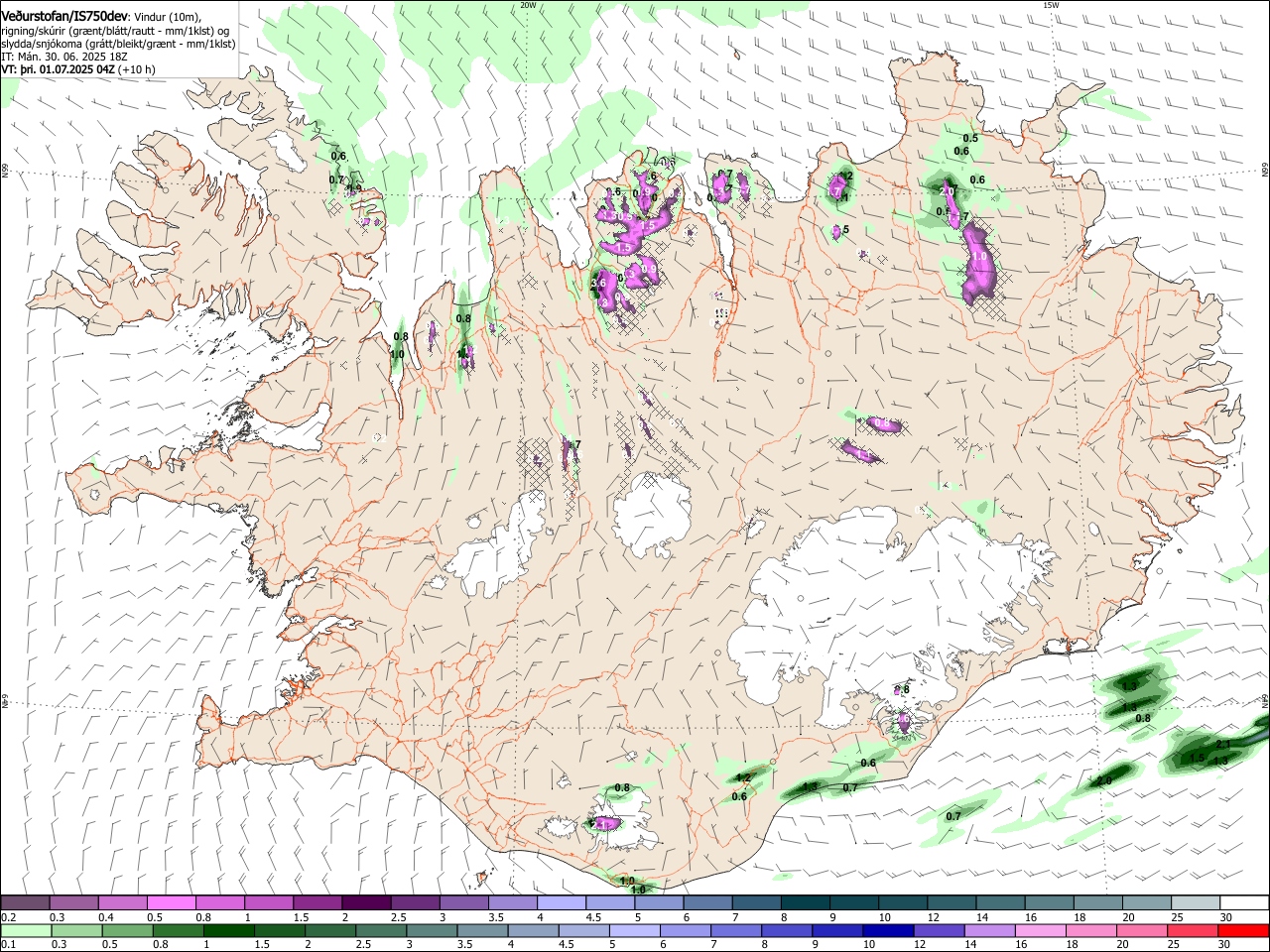This screenshot has height=952, width=1270.
Task: Click the 2.1 rainfall value offshore
Action: (x=1223, y=744)
